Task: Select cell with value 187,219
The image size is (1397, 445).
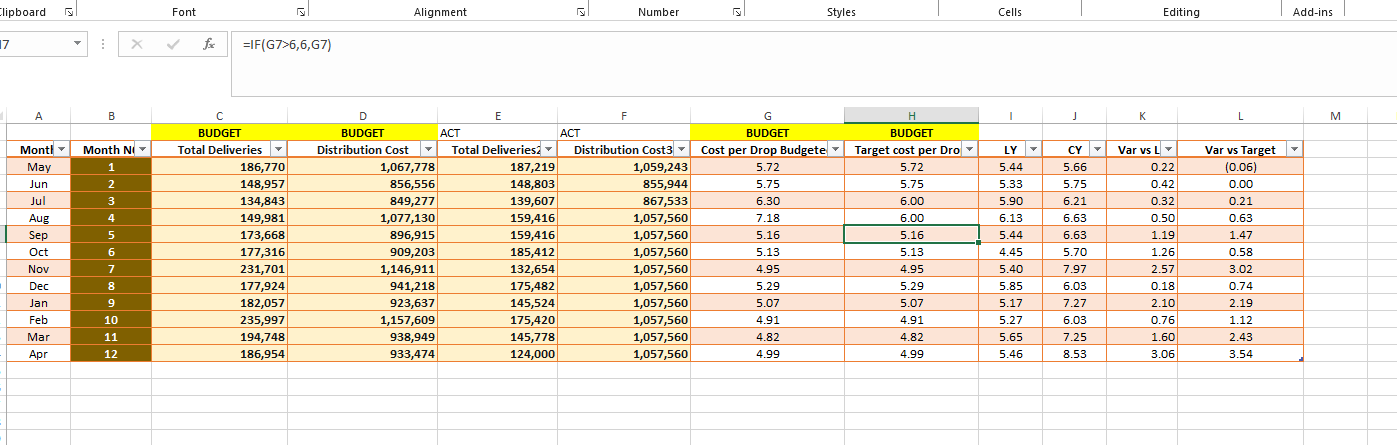Action: 497,167
